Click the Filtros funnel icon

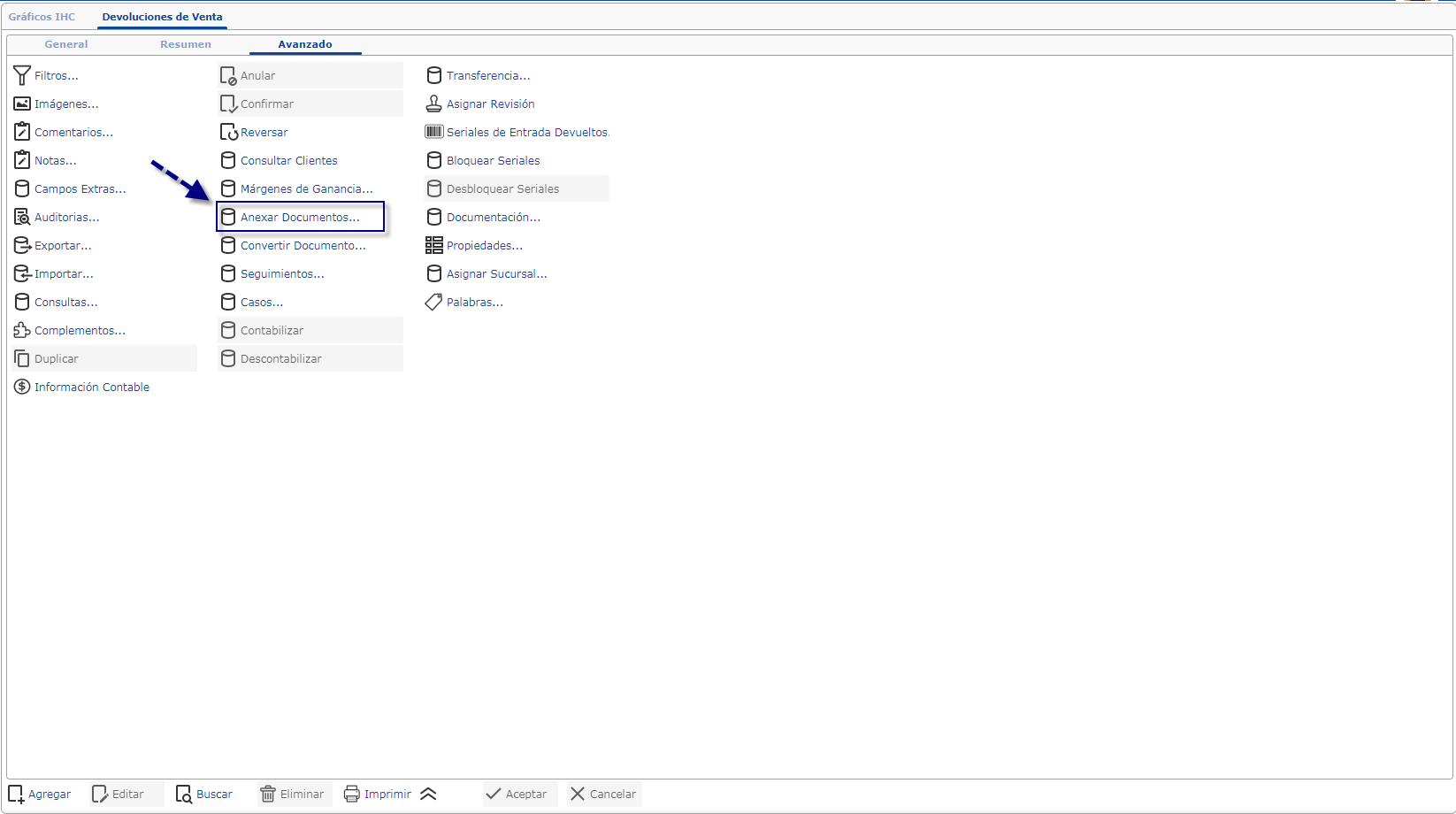[22, 76]
